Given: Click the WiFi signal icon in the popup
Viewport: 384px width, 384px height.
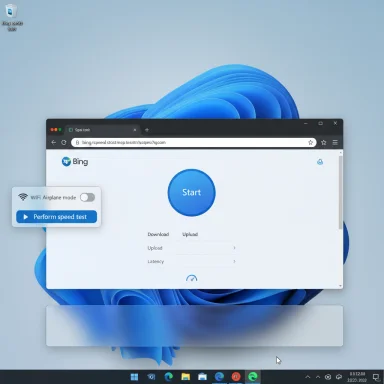Looking at the screenshot, I should 23,197.
